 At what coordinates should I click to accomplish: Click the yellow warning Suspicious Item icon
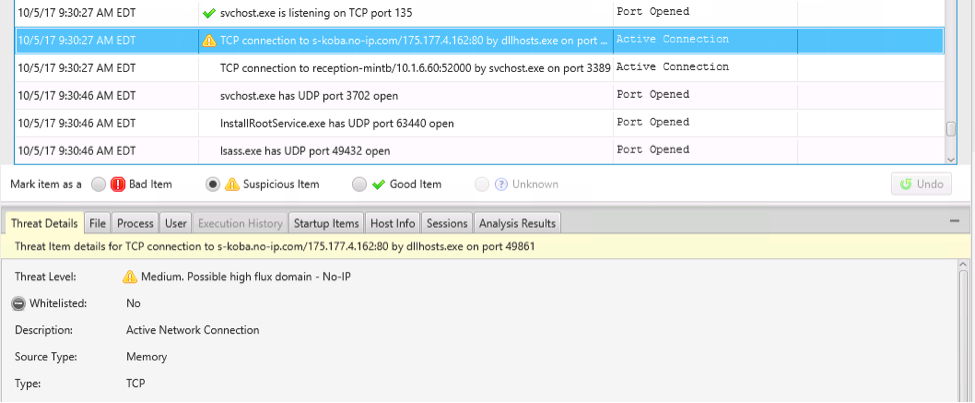[231, 184]
